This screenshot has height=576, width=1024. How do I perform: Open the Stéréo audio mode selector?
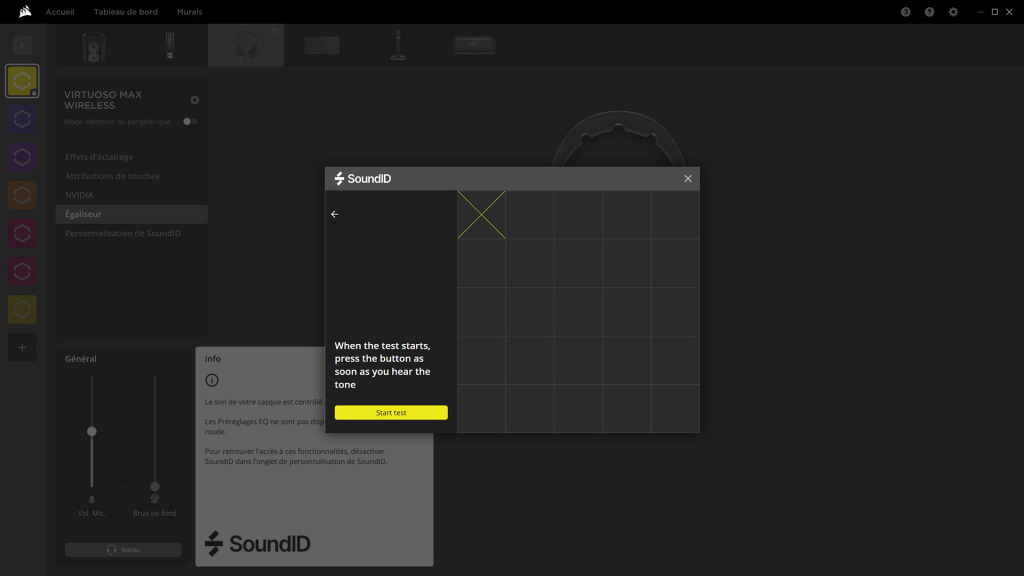click(x=123, y=550)
